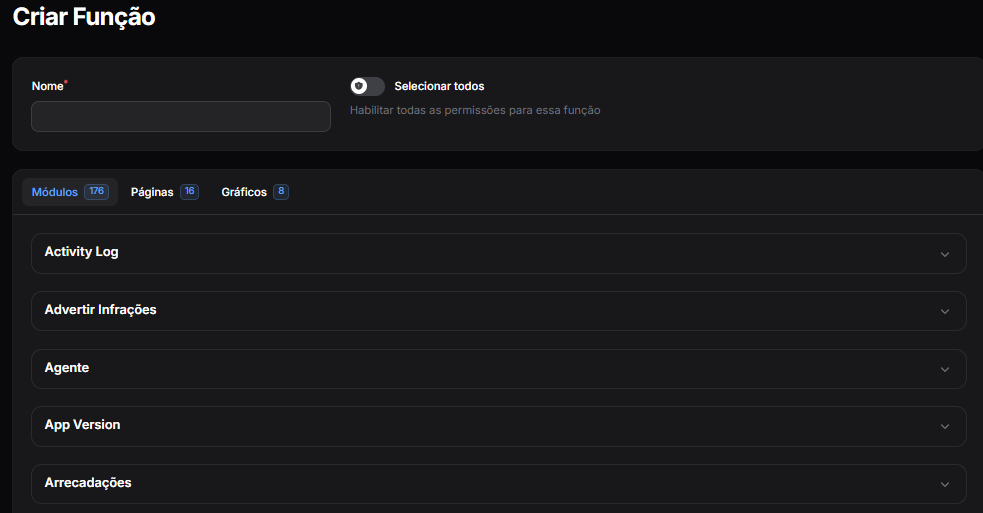Open the Advertir Infrações section title
Image resolution: width=983 pixels, height=513 pixels.
click(x=100, y=310)
